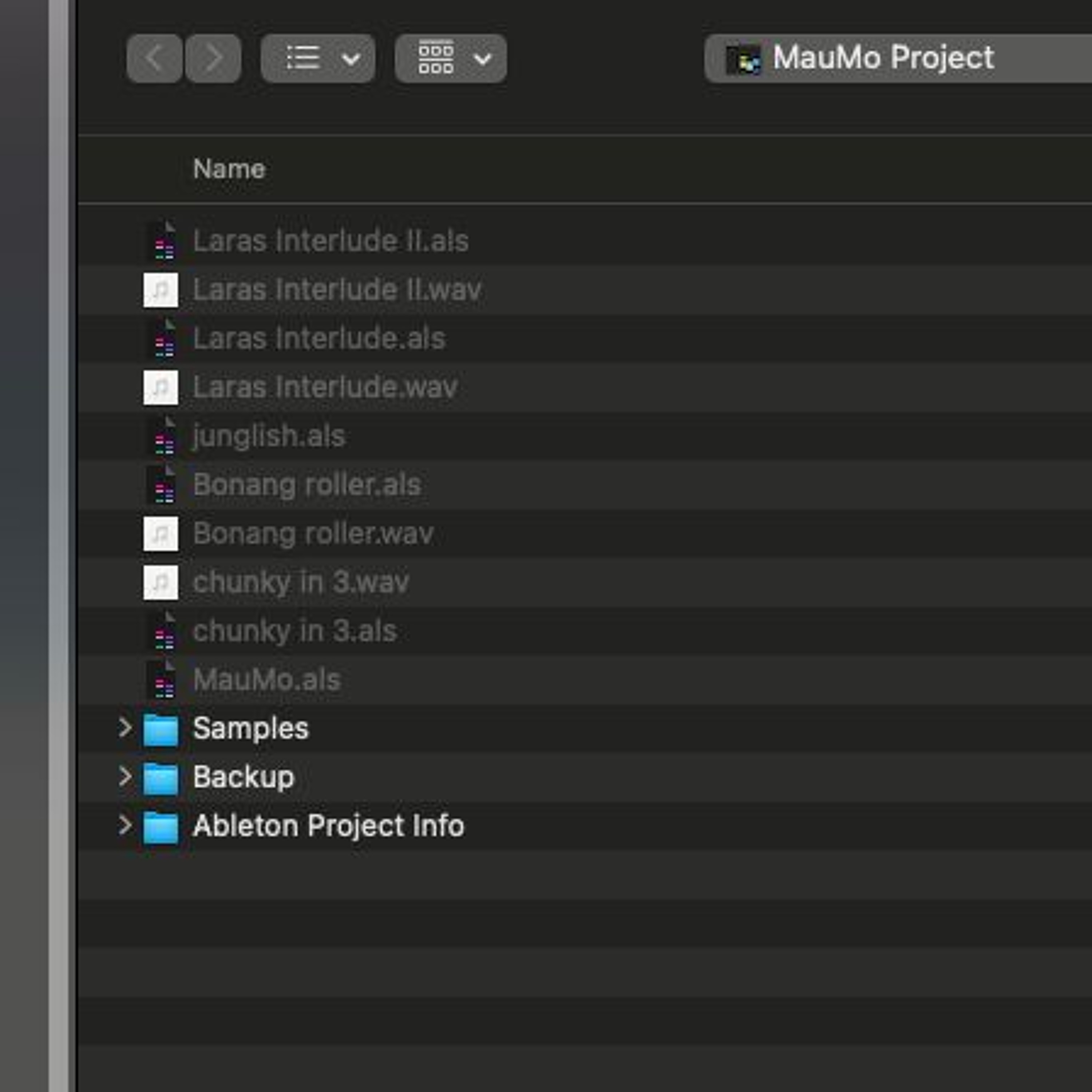Select the Bonang roller.wav file
Viewport: 1092px width, 1092px height.
313,534
